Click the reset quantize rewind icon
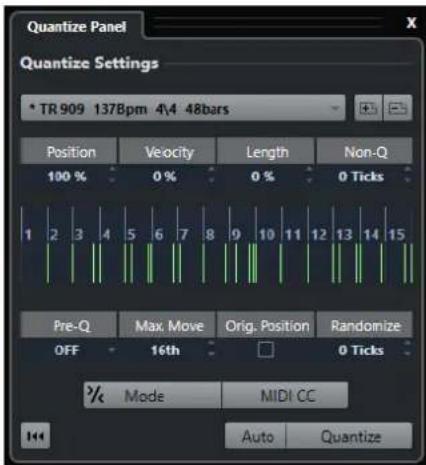 35,436
